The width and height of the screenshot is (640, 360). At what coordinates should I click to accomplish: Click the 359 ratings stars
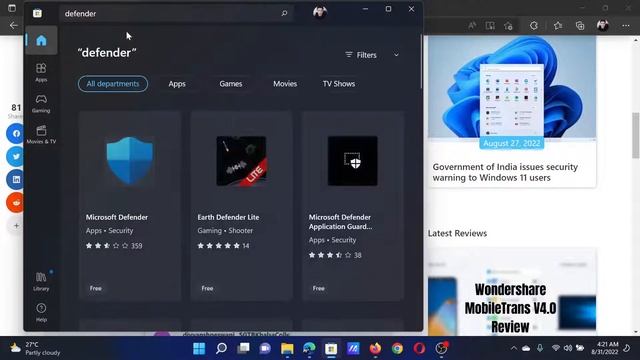107,246
